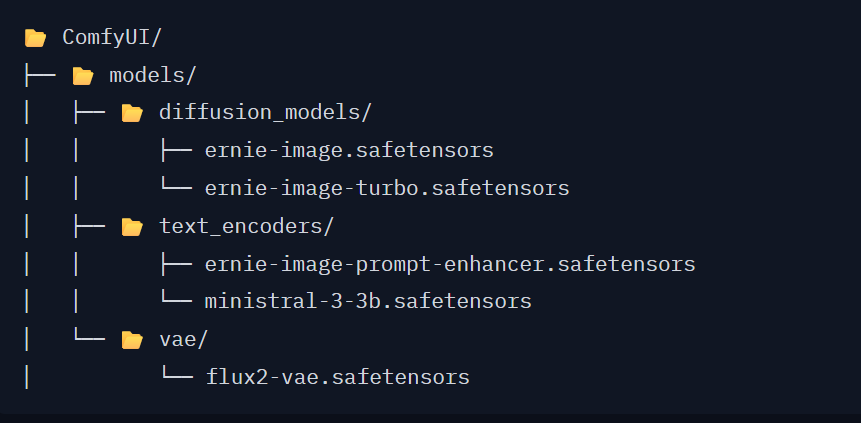Click the ComfyUI root folder icon
The height and width of the screenshot is (423, 861).
[x=36, y=38]
